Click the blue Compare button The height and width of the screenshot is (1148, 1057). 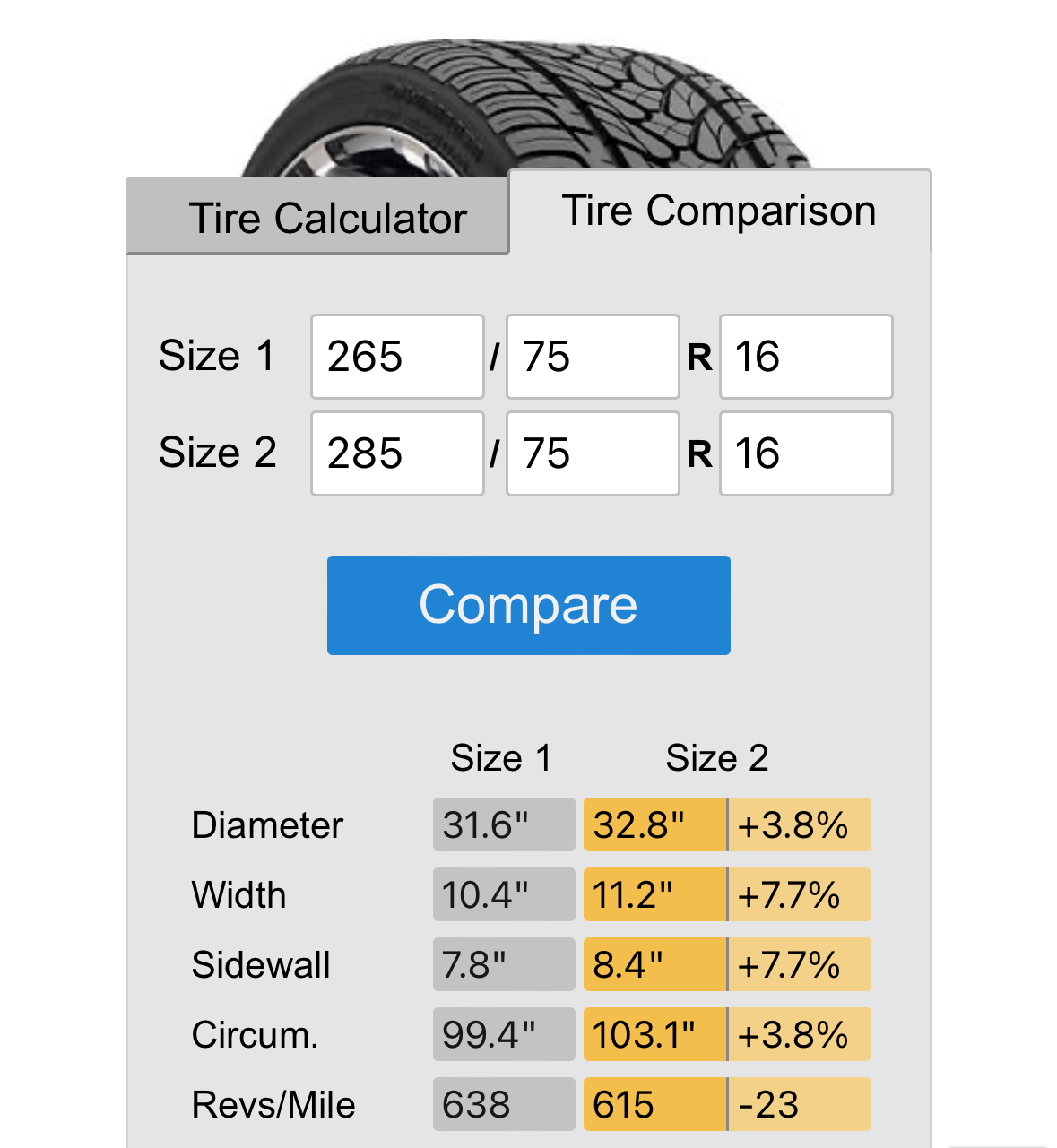pos(529,605)
